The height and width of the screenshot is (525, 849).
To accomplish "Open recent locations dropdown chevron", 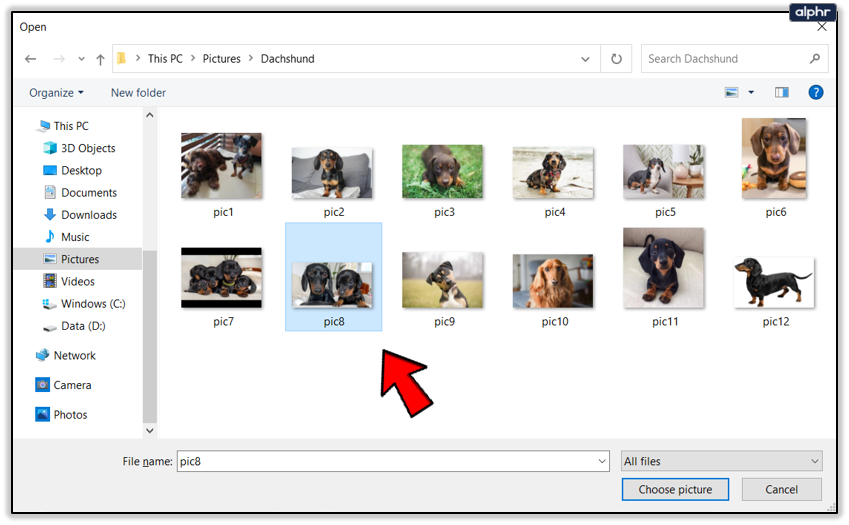I will pos(81,58).
